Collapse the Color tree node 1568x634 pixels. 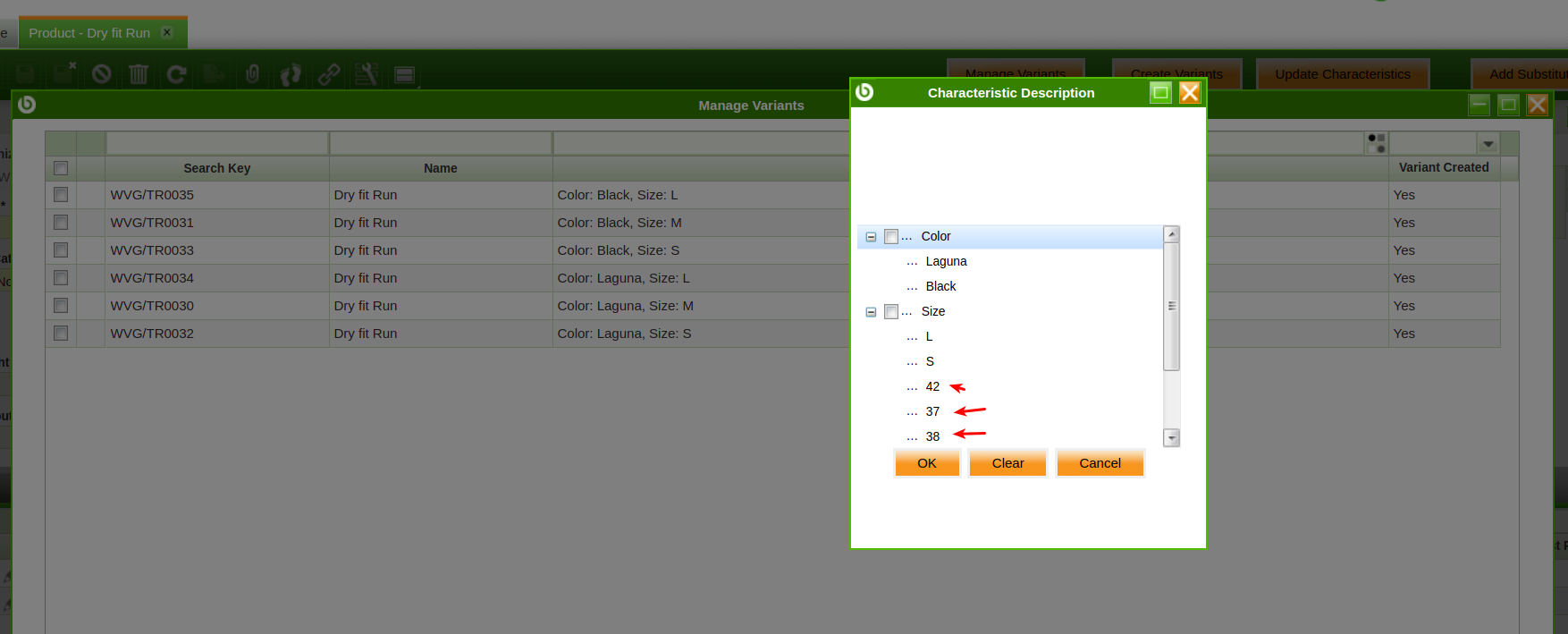click(871, 237)
